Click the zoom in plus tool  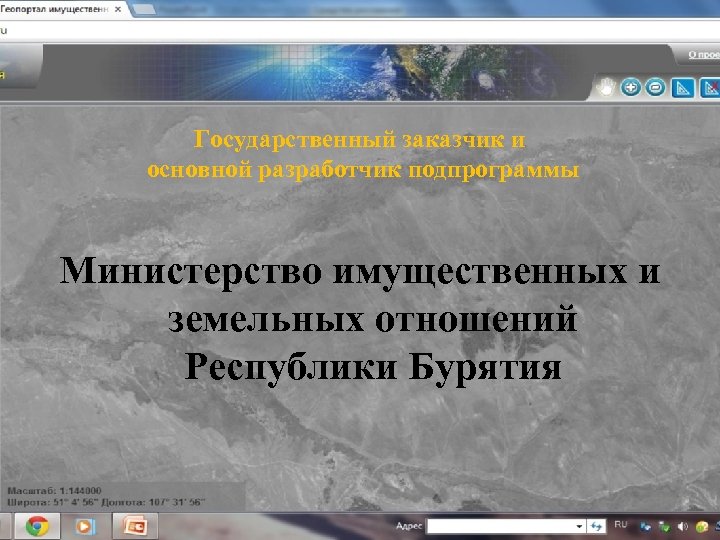tap(631, 87)
